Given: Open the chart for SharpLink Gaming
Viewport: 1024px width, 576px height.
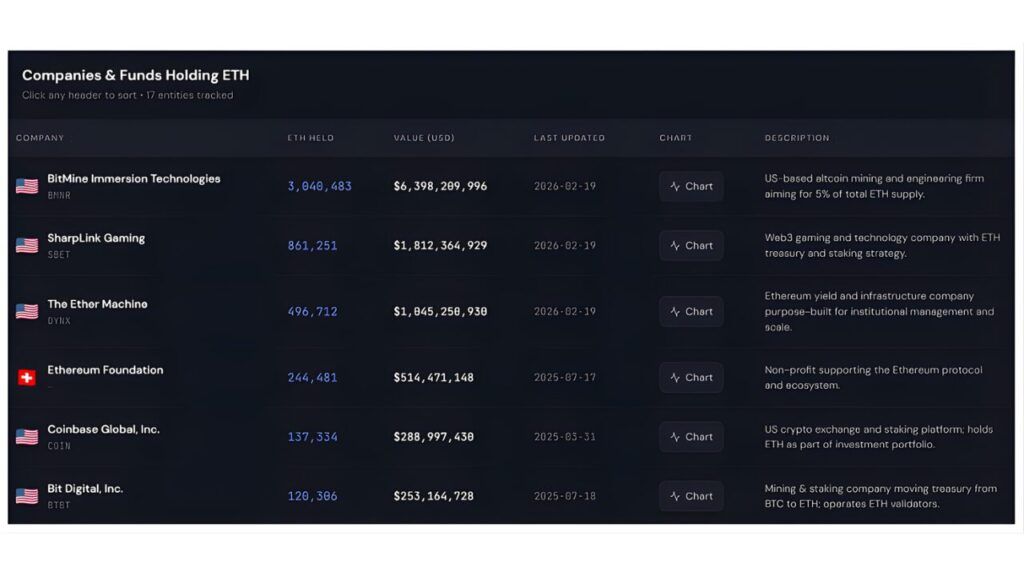Looking at the screenshot, I should point(691,245).
